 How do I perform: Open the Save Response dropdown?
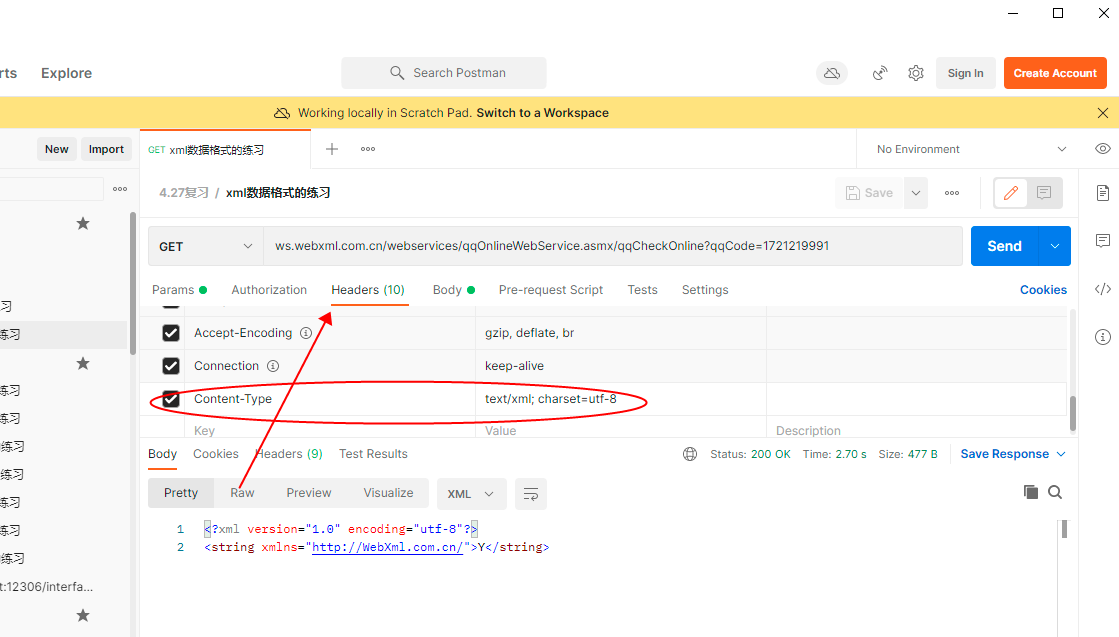1013,454
